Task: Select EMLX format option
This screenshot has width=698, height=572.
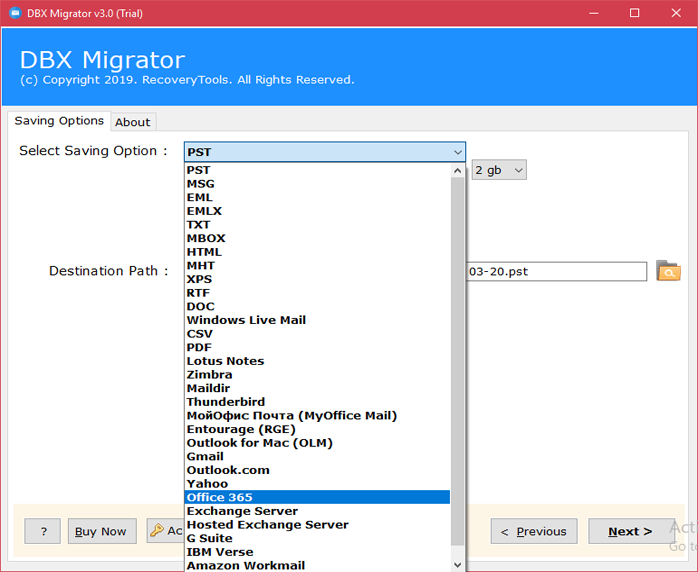Action: pyautogui.click(x=317, y=211)
